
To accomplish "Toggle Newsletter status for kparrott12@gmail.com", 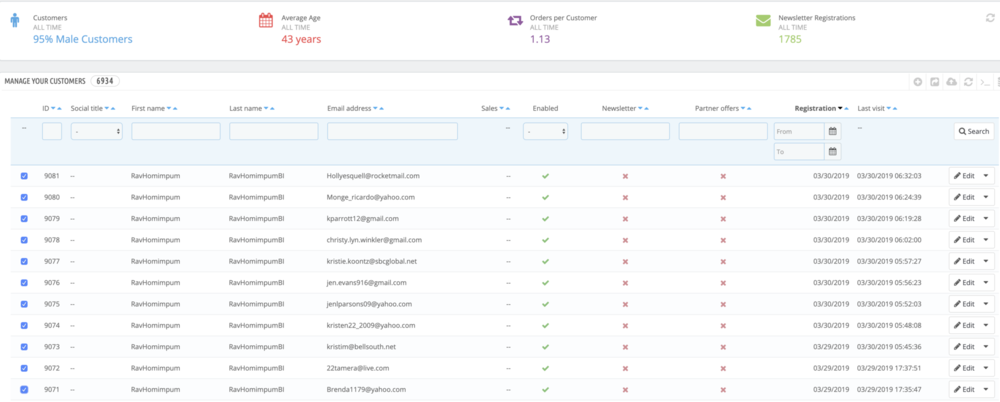I will coord(625,219).
